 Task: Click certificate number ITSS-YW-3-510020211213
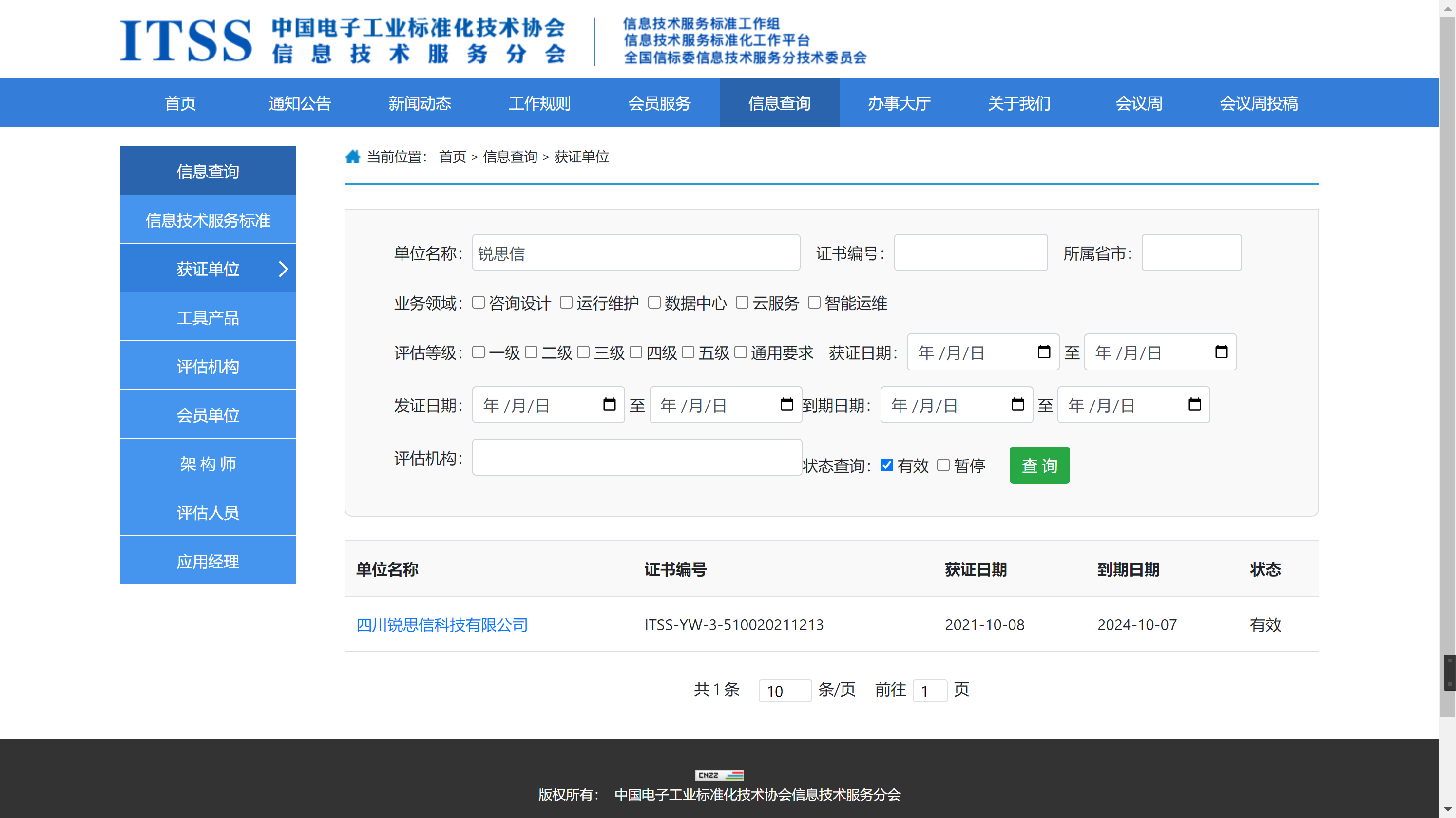734,624
